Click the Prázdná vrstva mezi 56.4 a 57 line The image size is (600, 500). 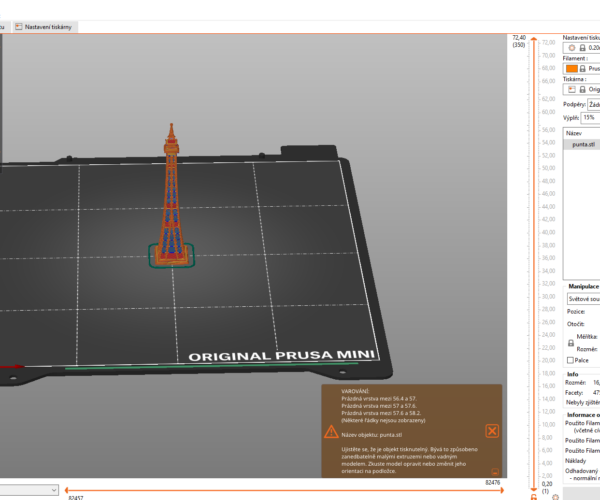point(379,399)
